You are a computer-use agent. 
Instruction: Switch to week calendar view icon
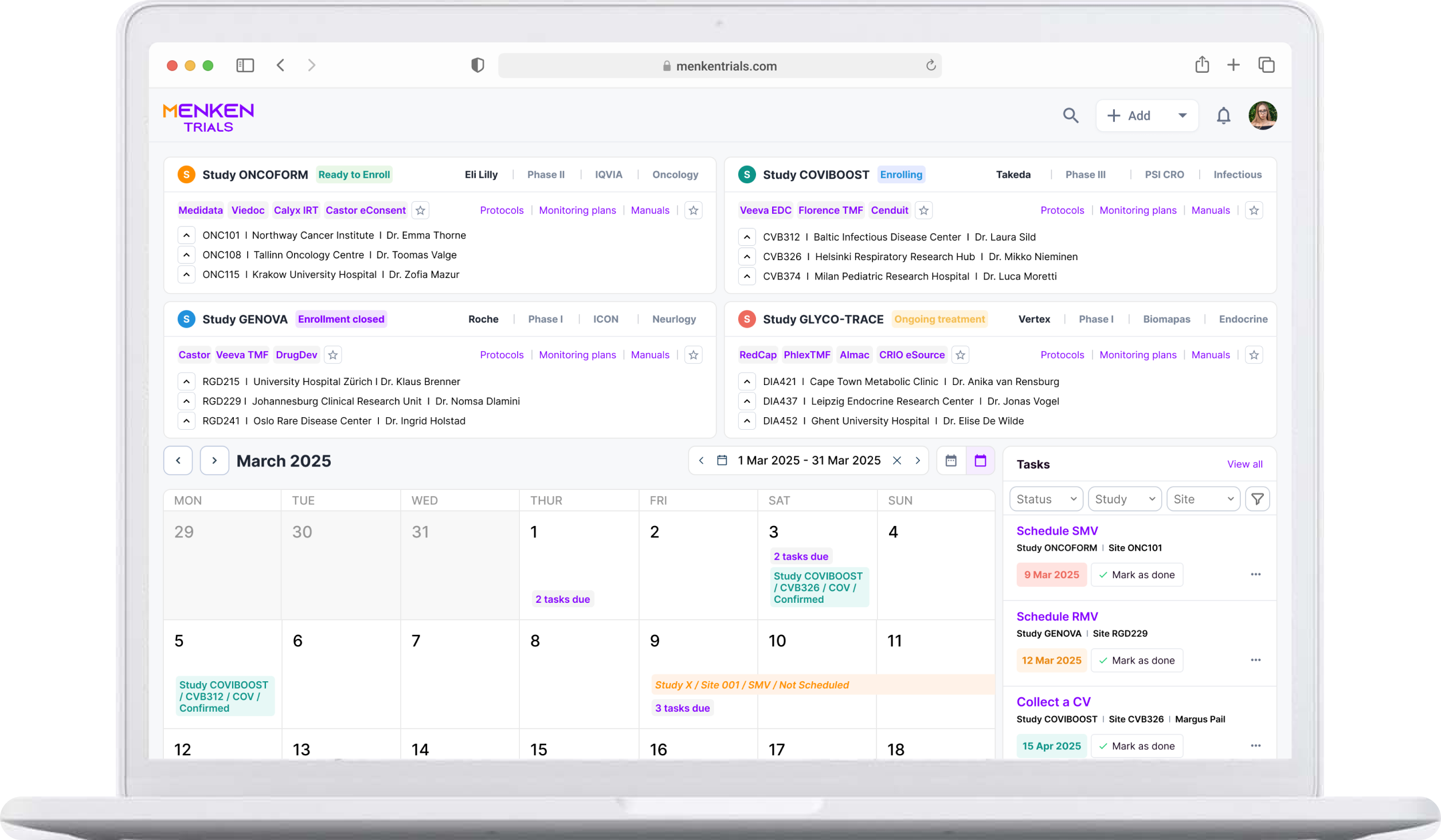(951, 461)
